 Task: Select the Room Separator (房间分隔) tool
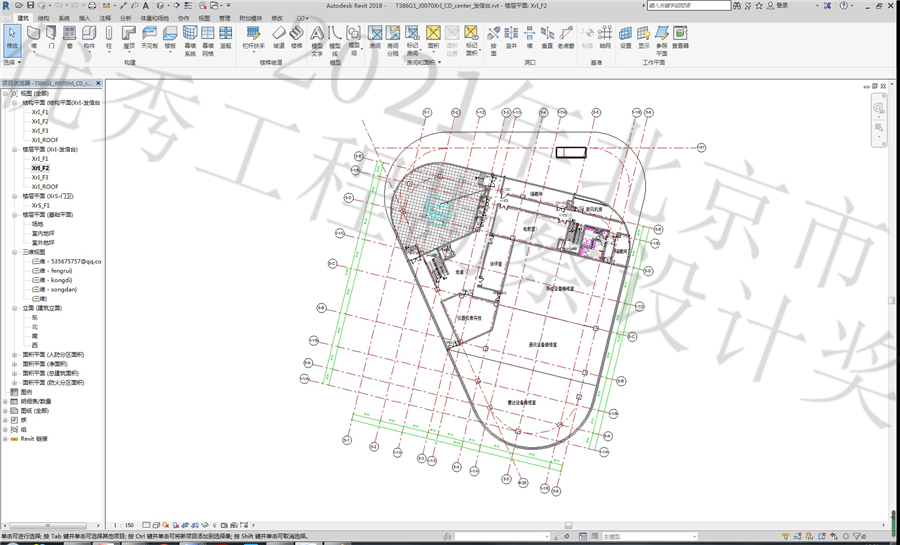[393, 40]
